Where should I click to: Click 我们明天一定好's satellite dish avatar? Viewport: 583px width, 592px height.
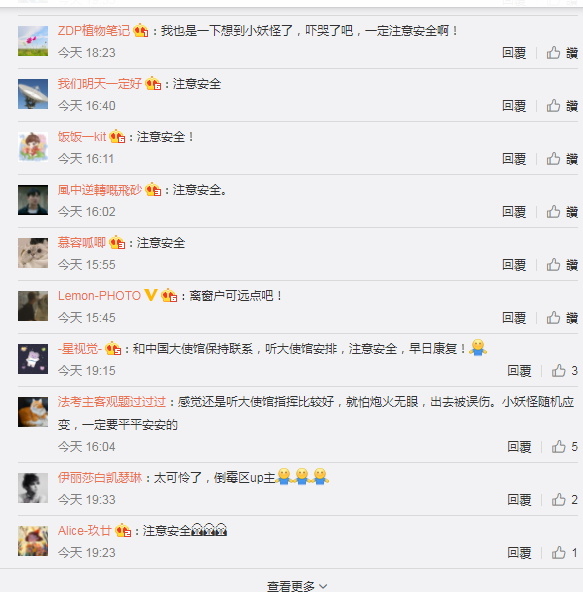(x=33, y=94)
